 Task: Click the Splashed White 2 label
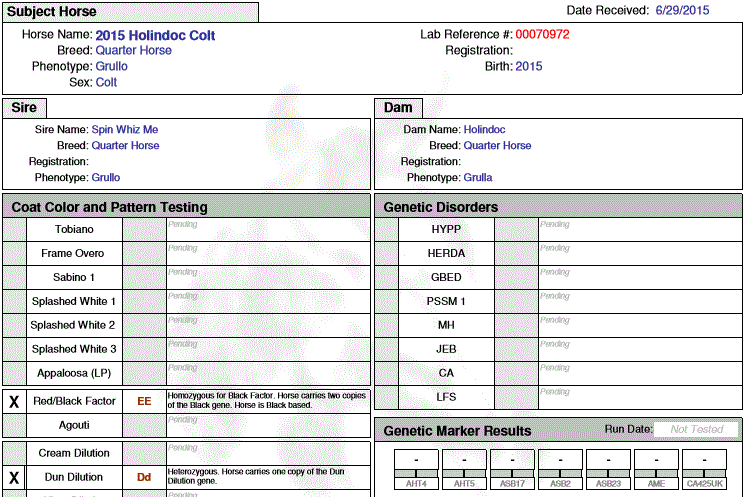(x=73, y=325)
